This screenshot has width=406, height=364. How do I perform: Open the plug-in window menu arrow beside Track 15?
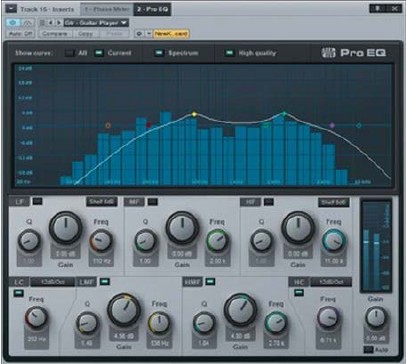click(11, 9)
